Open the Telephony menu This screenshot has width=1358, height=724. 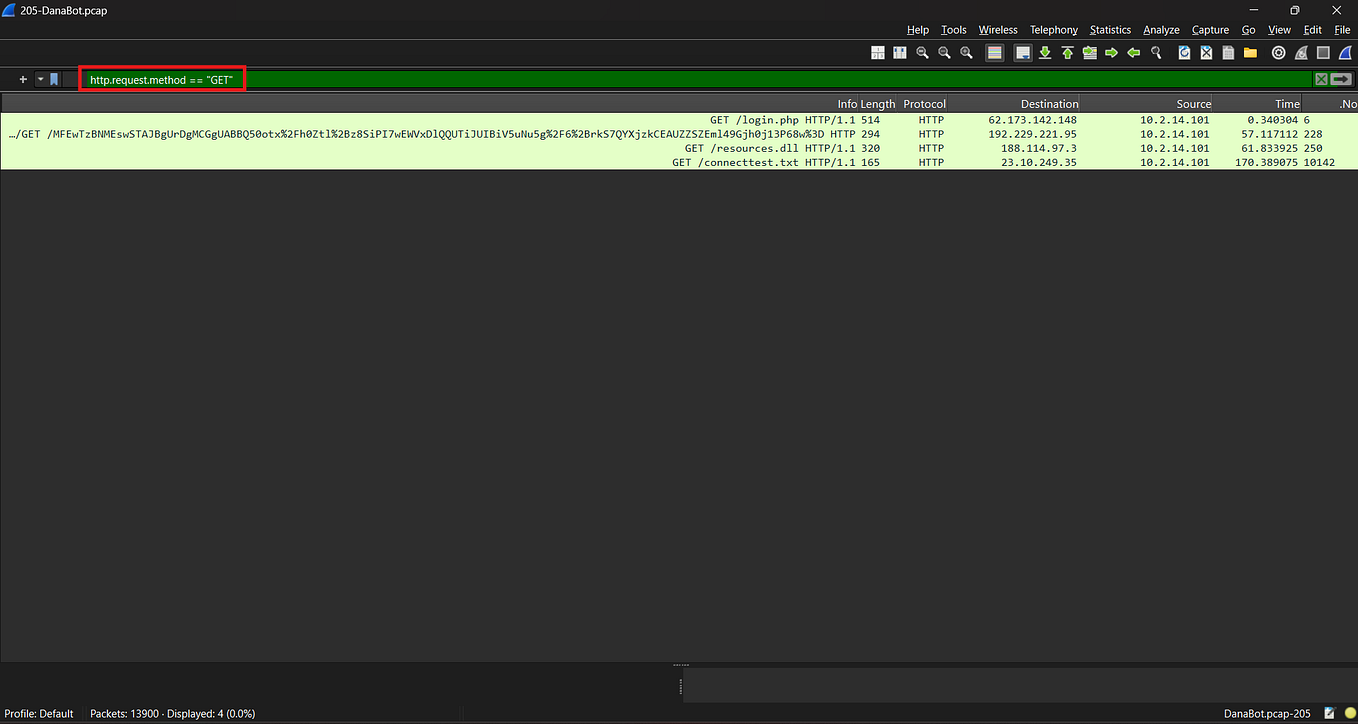point(1053,30)
